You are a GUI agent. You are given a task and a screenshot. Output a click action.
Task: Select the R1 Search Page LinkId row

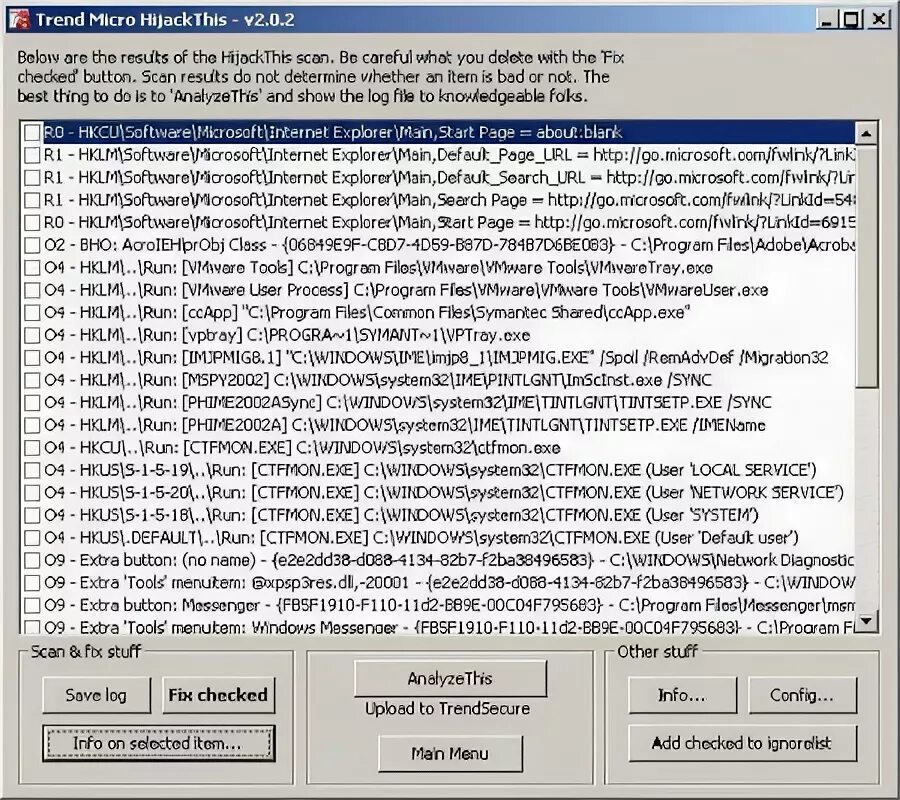[449, 200]
